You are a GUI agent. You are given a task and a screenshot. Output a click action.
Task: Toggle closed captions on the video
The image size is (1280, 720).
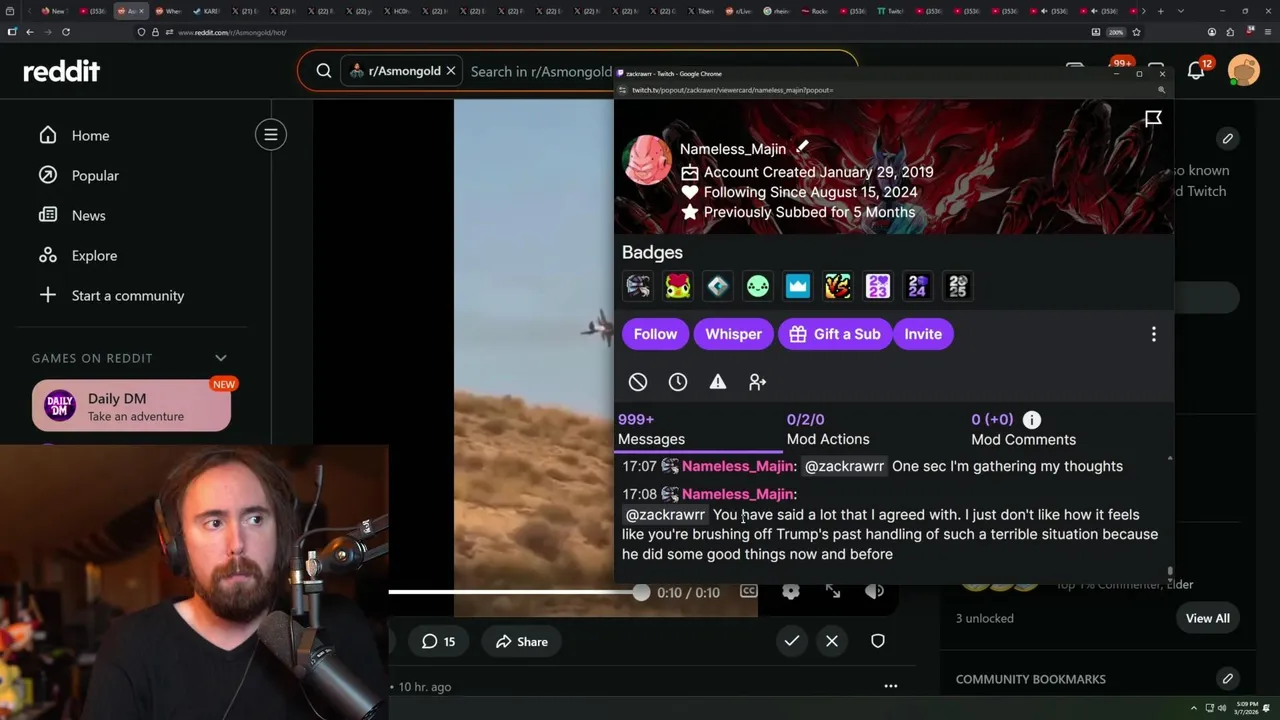pyautogui.click(x=748, y=592)
